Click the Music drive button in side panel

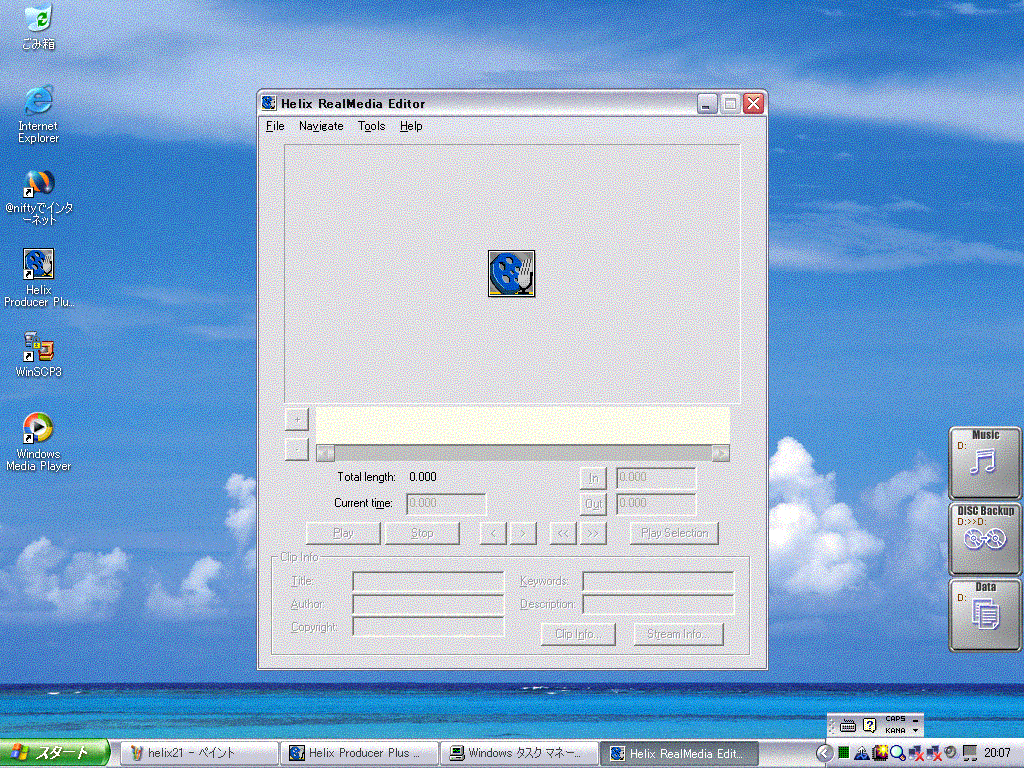point(985,462)
